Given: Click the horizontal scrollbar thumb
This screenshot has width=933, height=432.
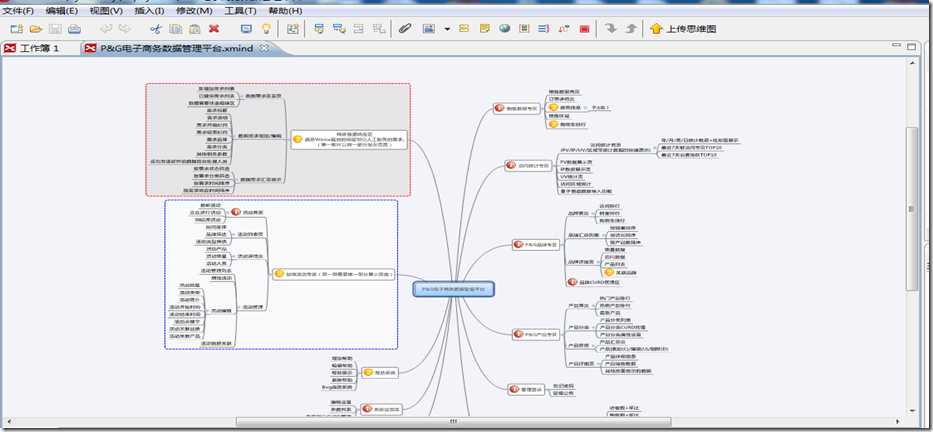Looking at the screenshot, I should coord(453,421).
